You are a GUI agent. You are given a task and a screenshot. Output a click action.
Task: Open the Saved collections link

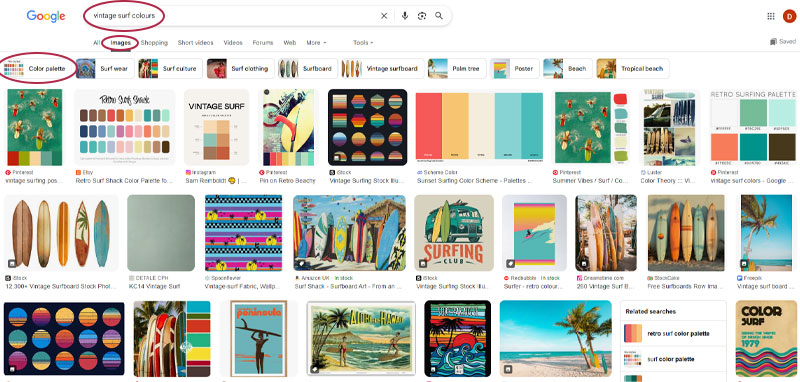783,42
